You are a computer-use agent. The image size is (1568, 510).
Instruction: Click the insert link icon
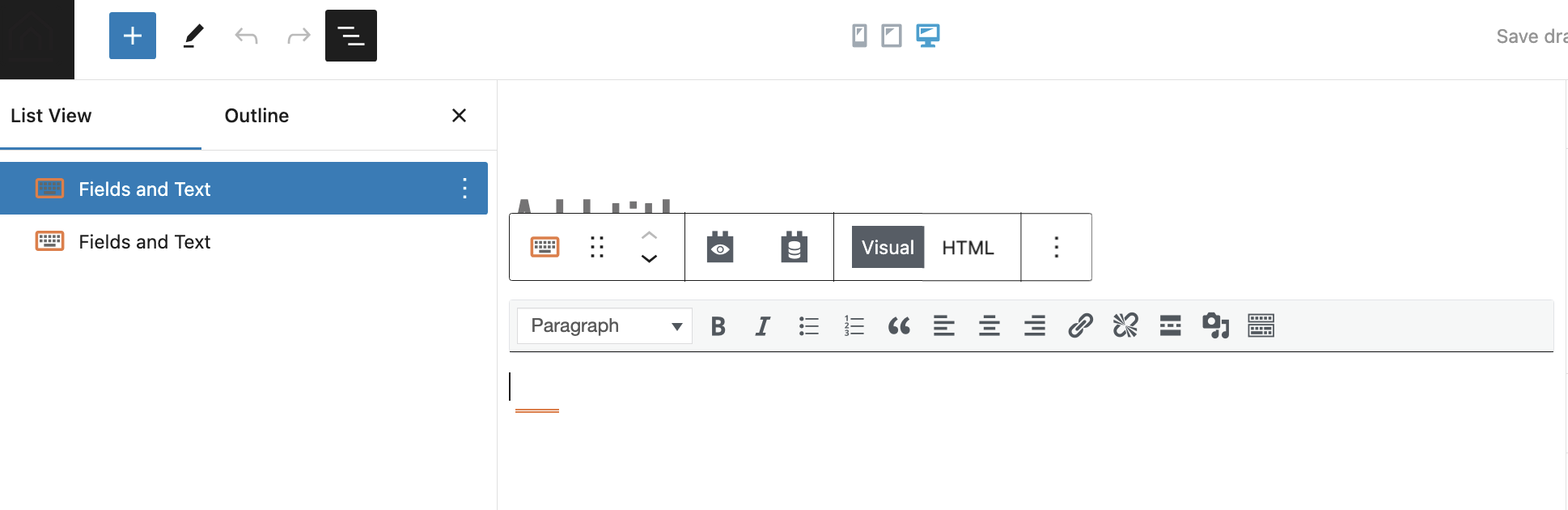click(1080, 325)
